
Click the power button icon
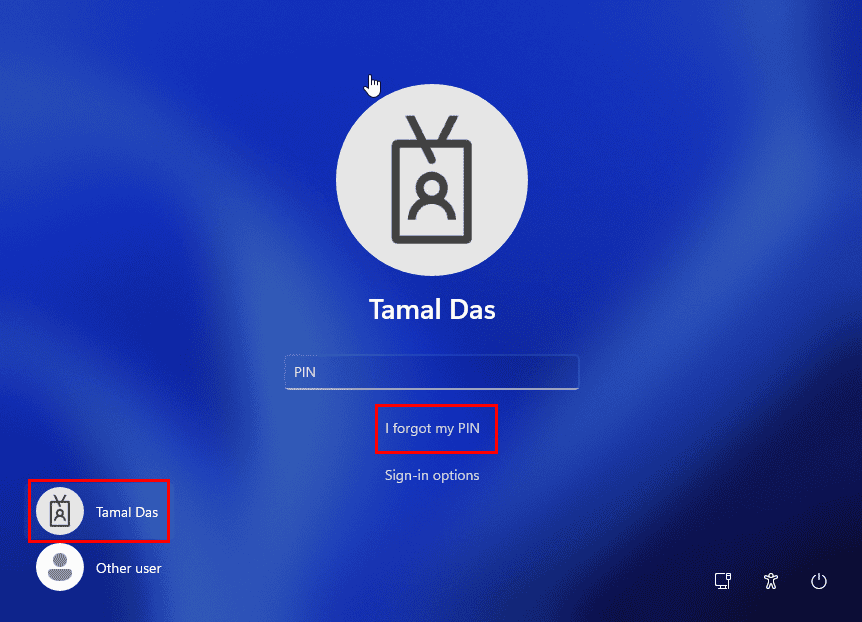[x=819, y=581]
